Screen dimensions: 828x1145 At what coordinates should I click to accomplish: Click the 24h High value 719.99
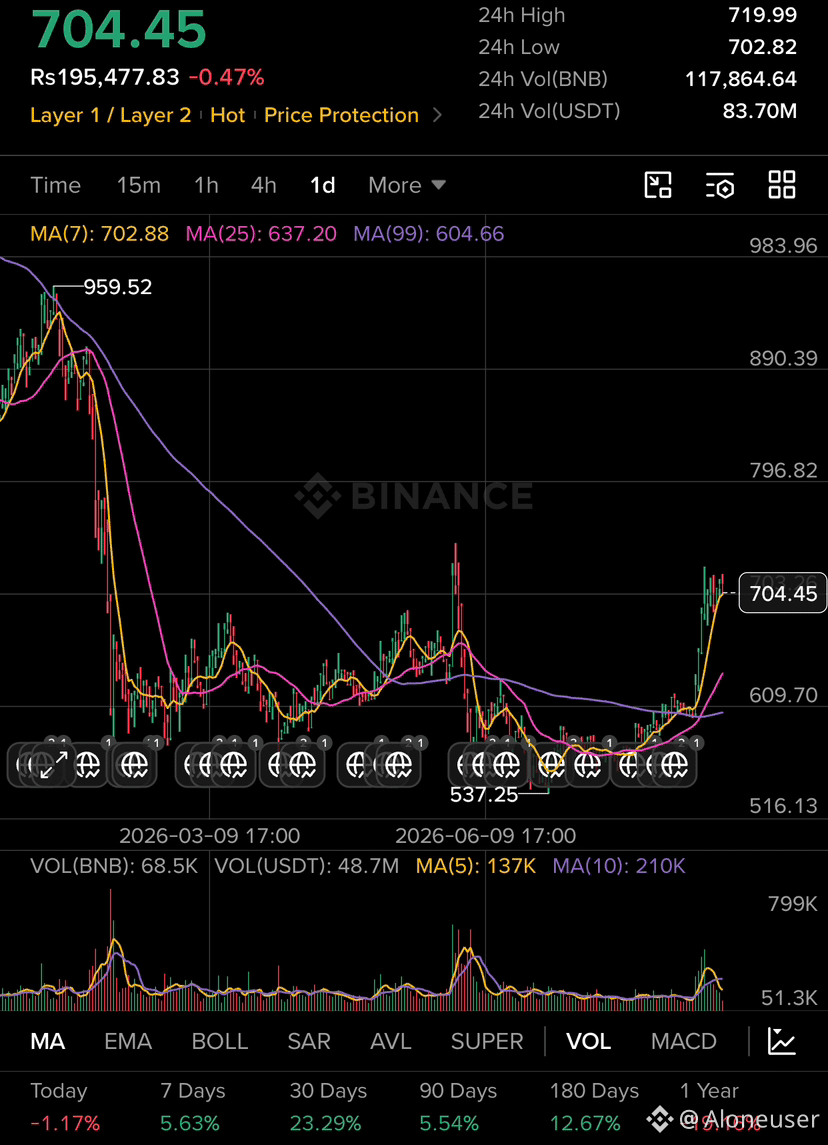(x=762, y=15)
